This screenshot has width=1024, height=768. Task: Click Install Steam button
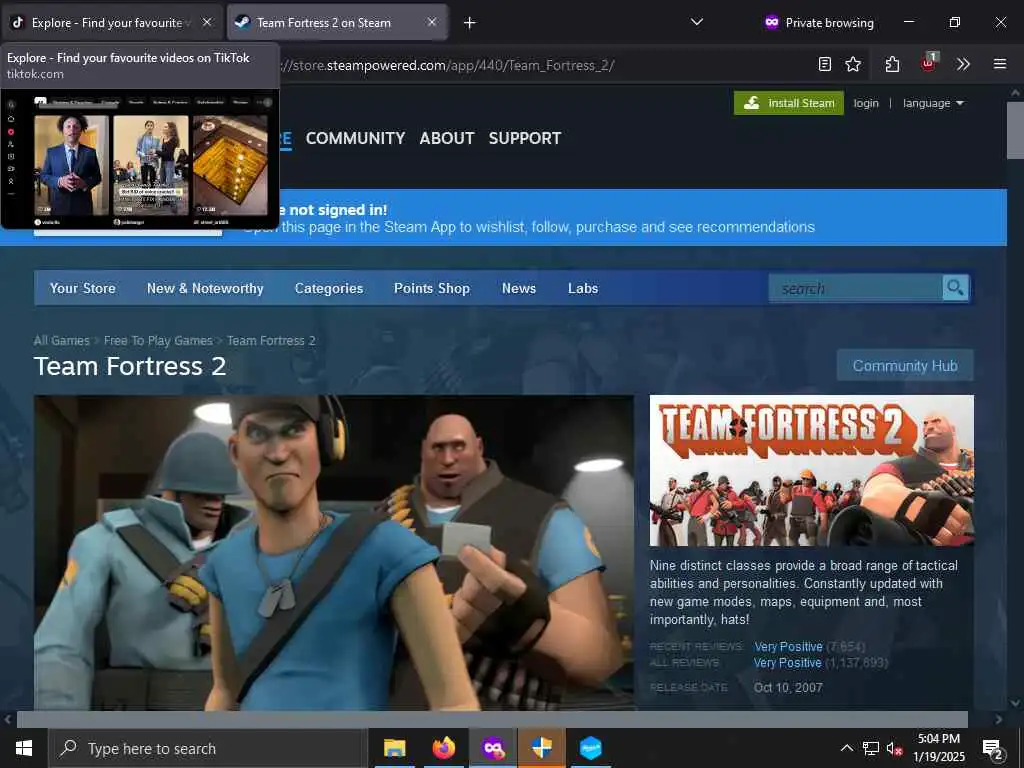pyautogui.click(x=789, y=103)
